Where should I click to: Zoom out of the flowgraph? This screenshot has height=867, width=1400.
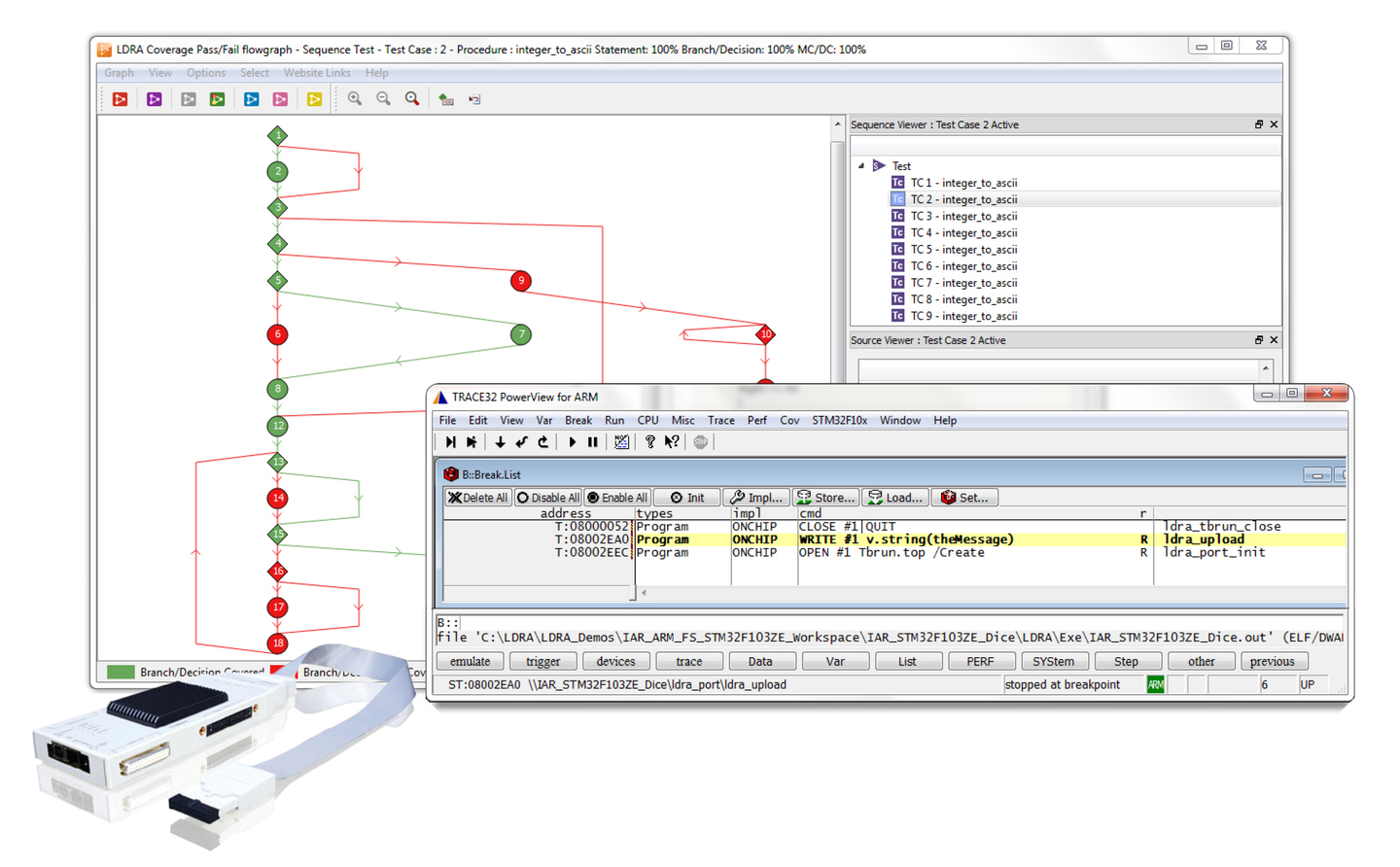click(384, 99)
